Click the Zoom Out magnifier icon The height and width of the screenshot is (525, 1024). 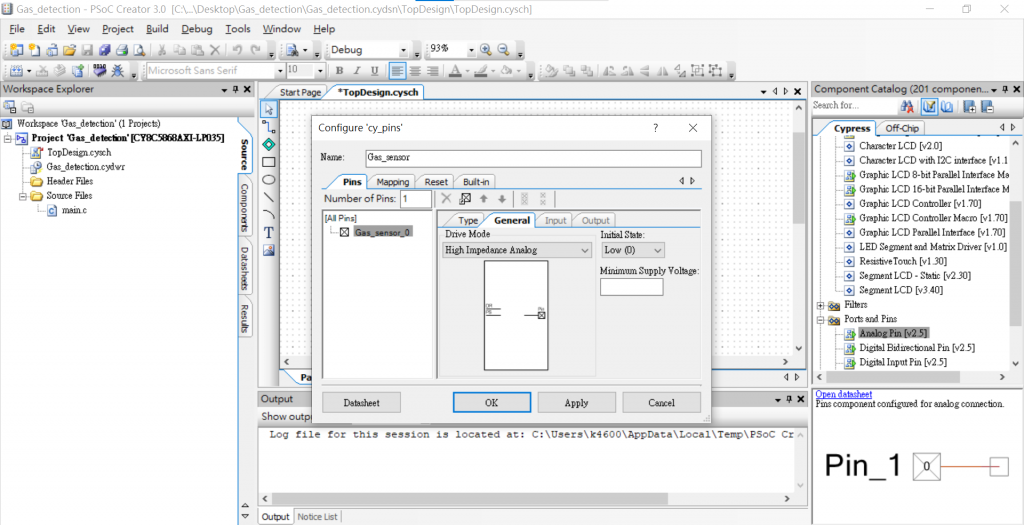pyautogui.click(x=504, y=50)
